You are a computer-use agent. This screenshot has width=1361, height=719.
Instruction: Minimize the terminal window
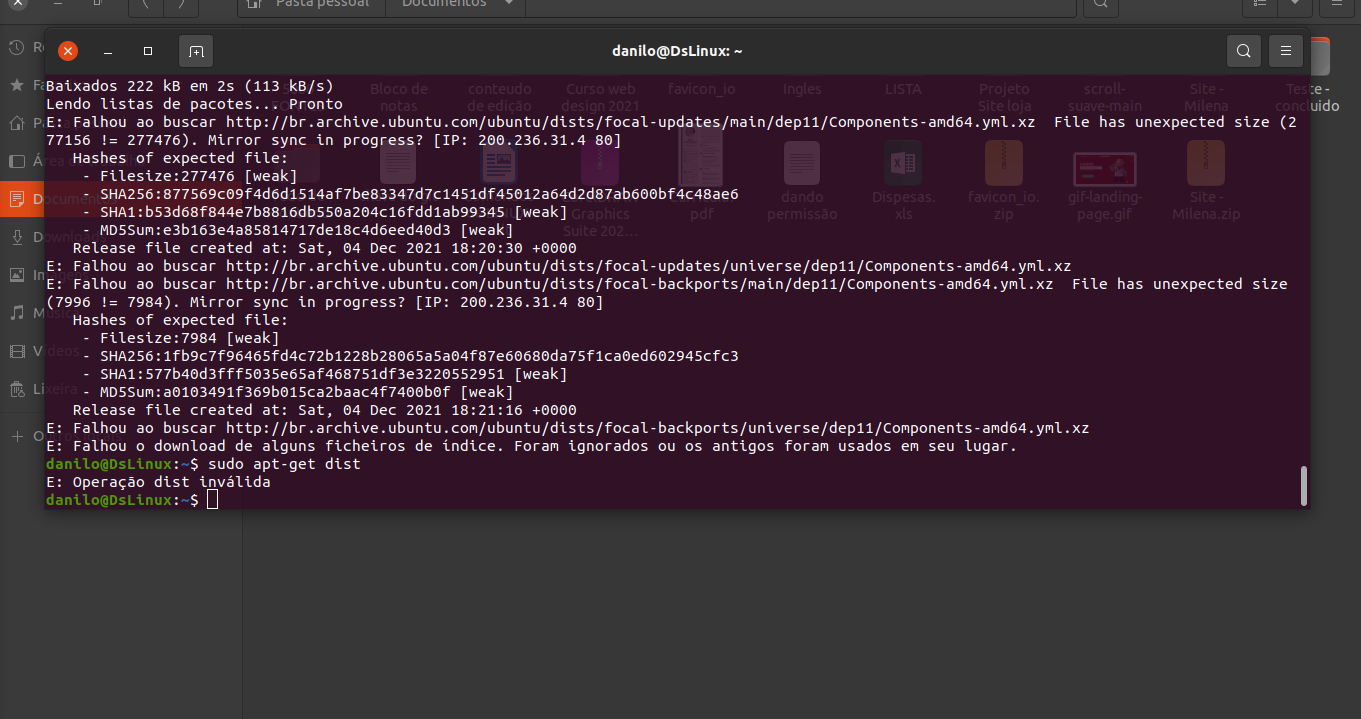pyautogui.click(x=108, y=51)
